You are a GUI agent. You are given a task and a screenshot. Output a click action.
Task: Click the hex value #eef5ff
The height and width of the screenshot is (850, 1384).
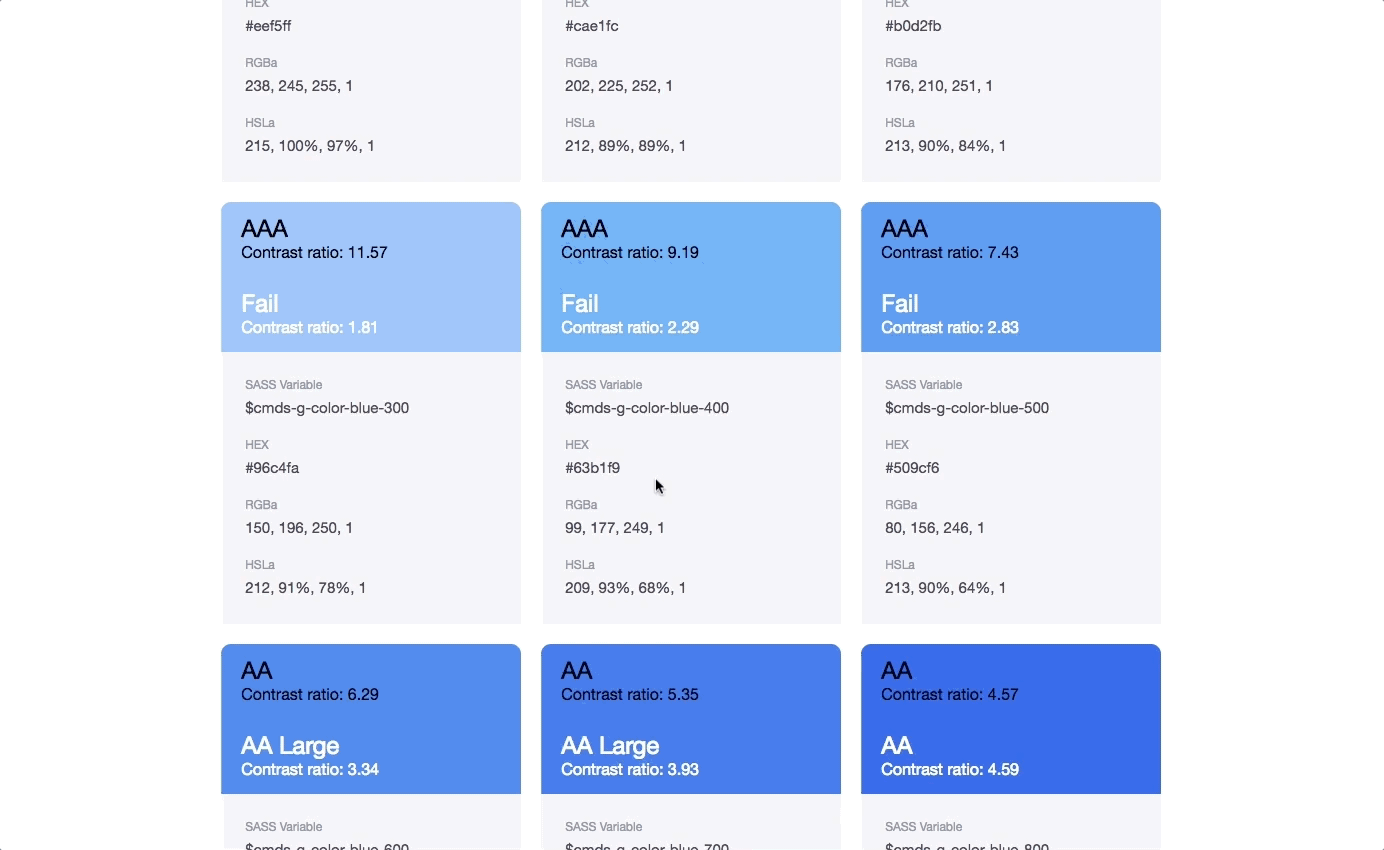coord(268,26)
